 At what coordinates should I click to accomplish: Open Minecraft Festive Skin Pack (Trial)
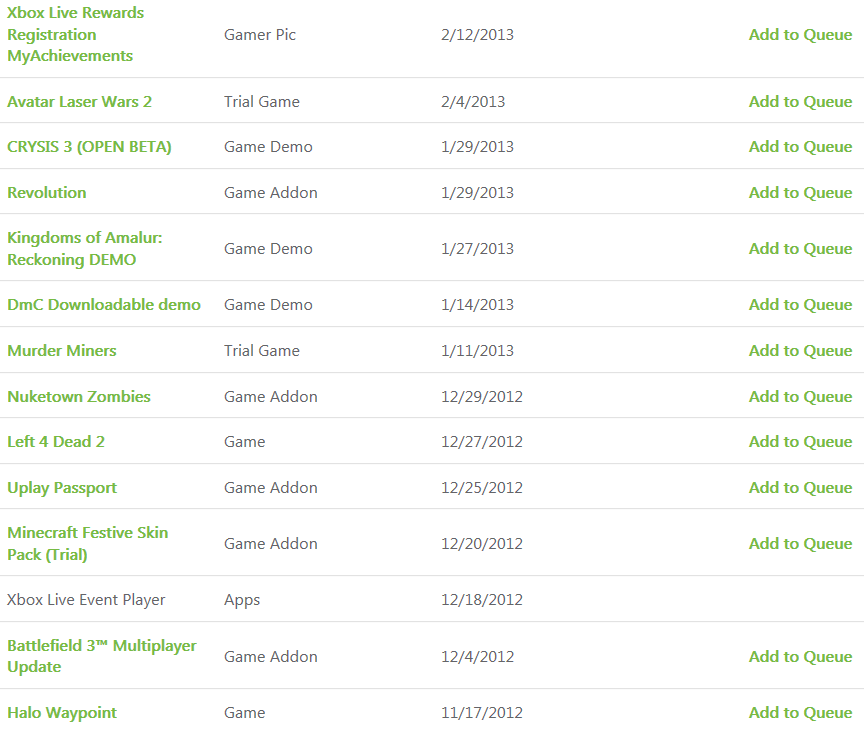[88, 544]
